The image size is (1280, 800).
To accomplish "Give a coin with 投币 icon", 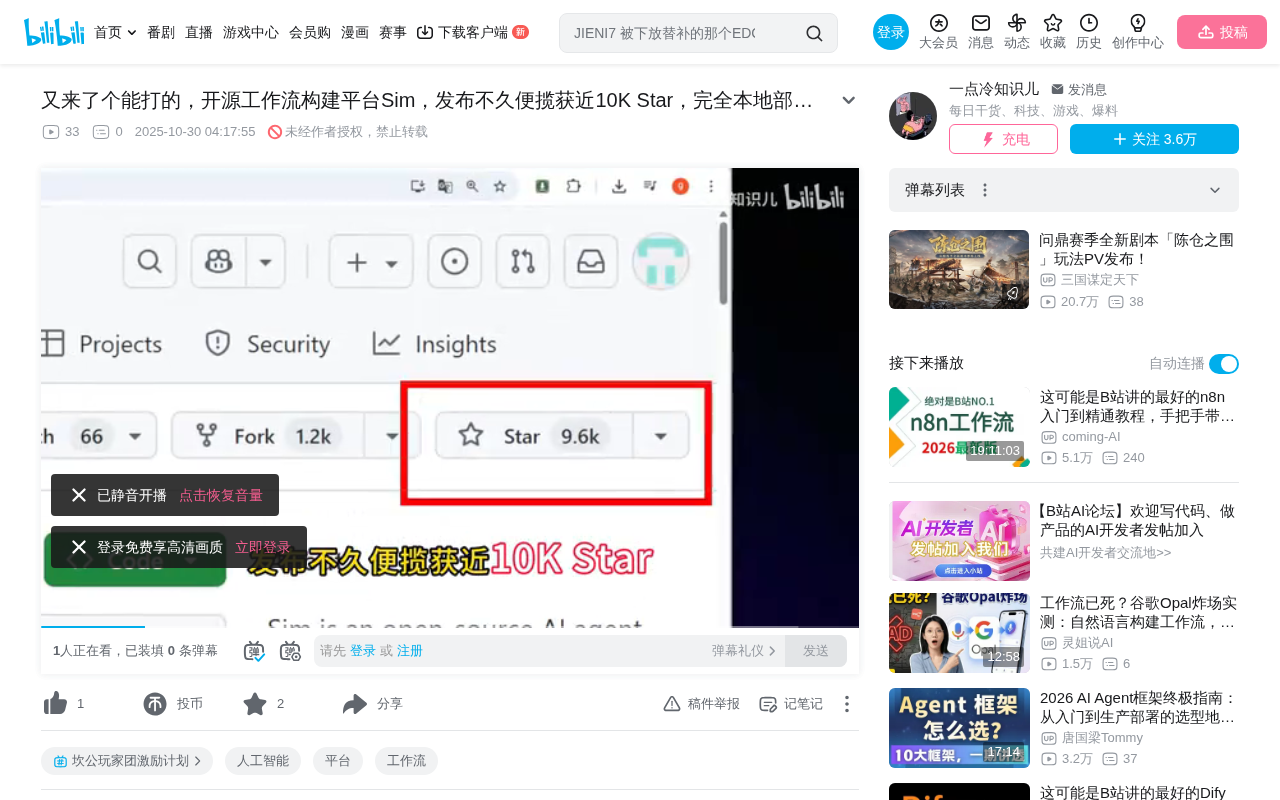I will click(155, 704).
